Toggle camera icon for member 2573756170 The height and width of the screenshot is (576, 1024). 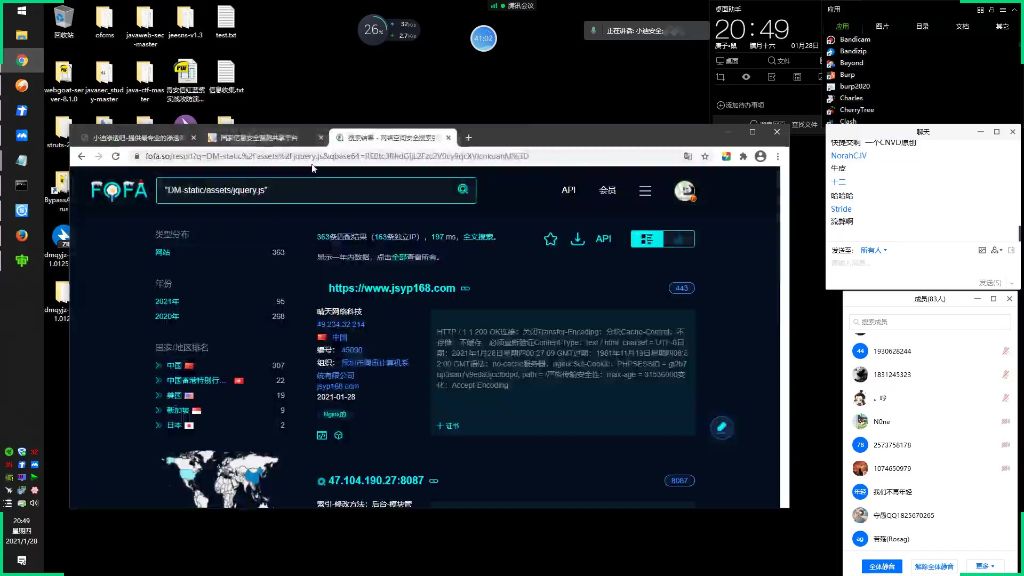click(1006, 445)
